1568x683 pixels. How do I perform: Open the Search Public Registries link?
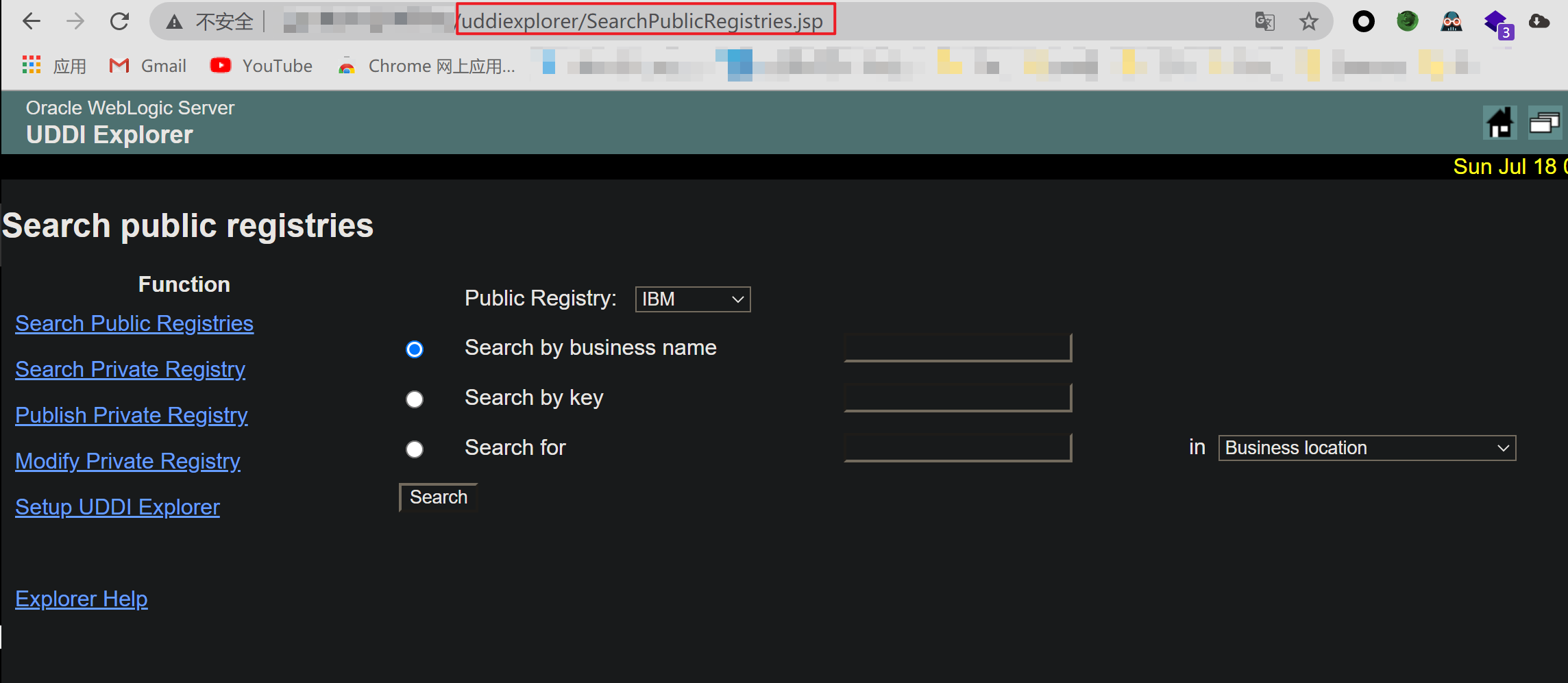tap(134, 323)
